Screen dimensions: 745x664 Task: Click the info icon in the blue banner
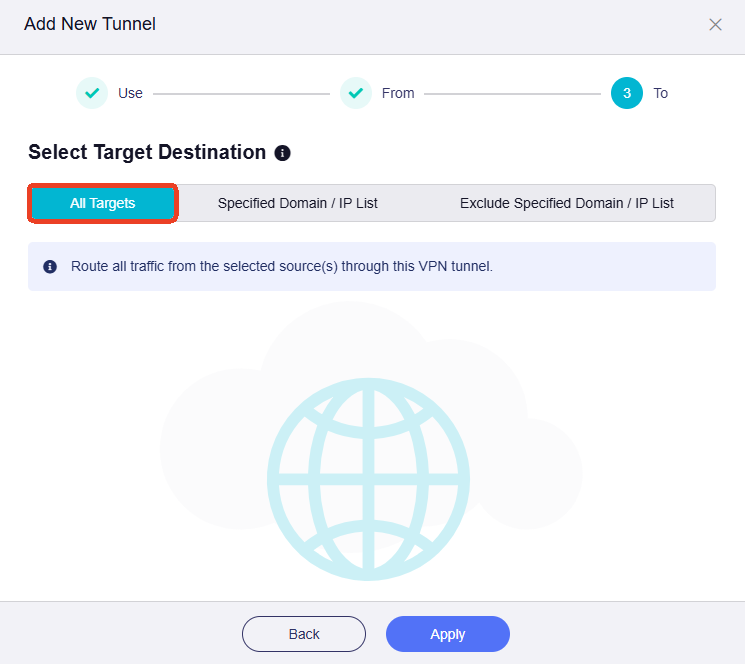[50, 267]
